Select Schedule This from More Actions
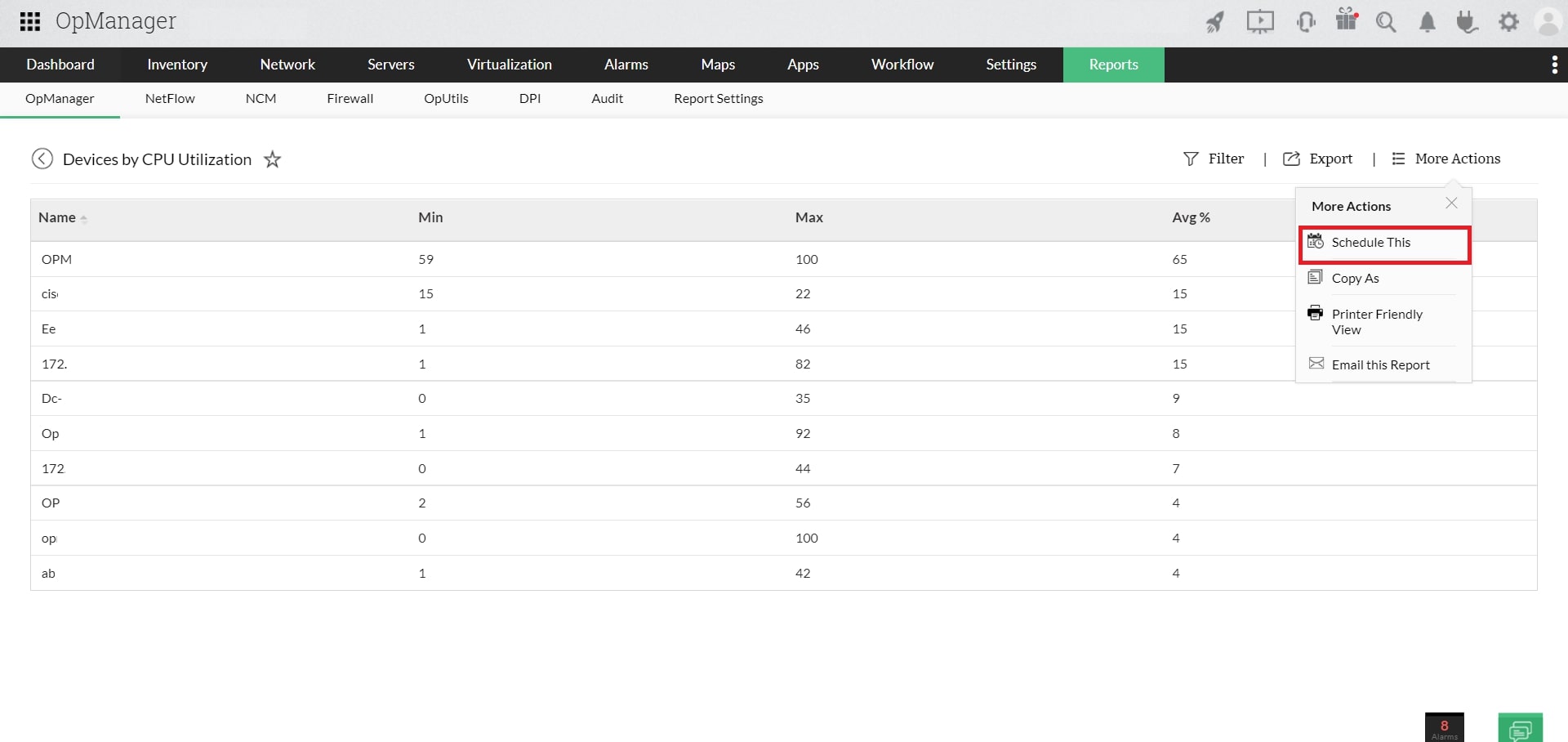Screen dimensions: 1568x742 (x=1370, y=242)
